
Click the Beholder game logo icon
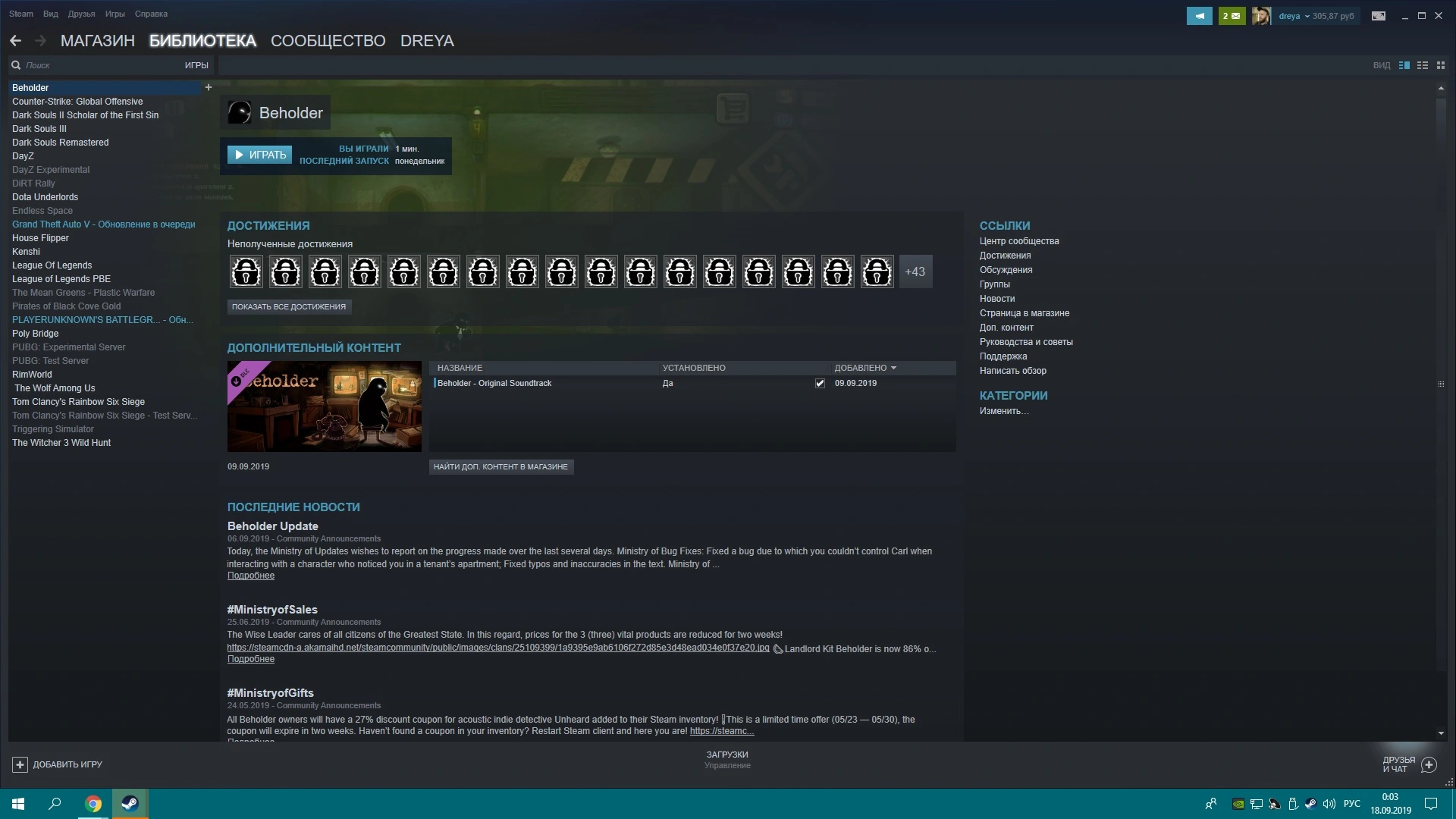[240, 113]
